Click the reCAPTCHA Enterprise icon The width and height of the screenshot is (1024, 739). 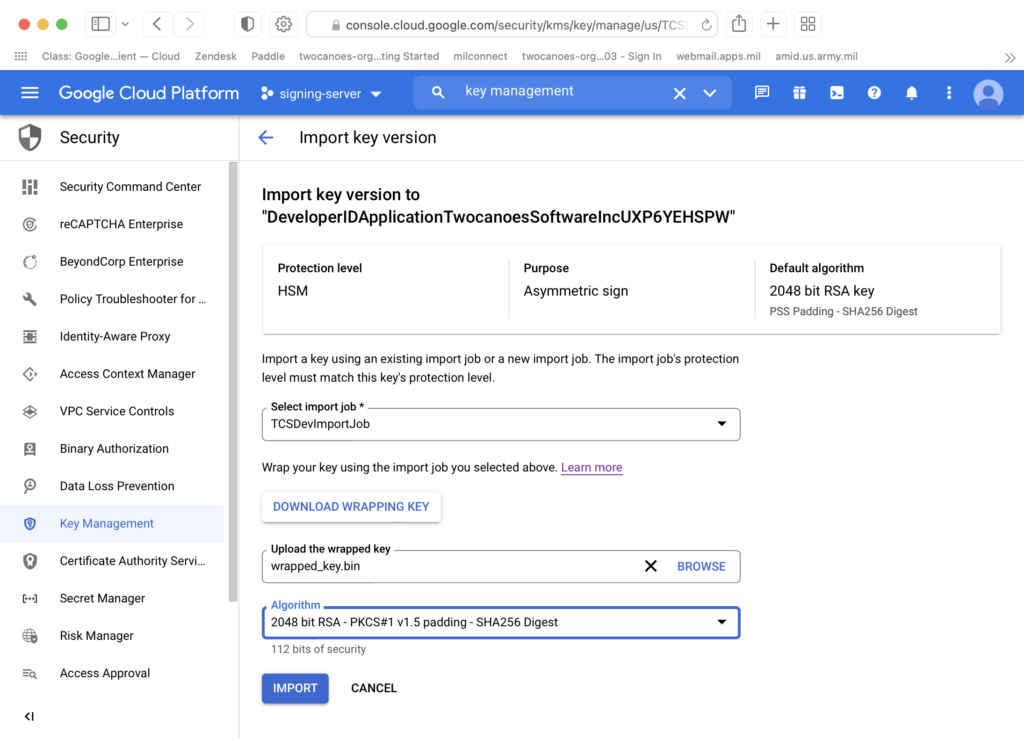(29, 224)
